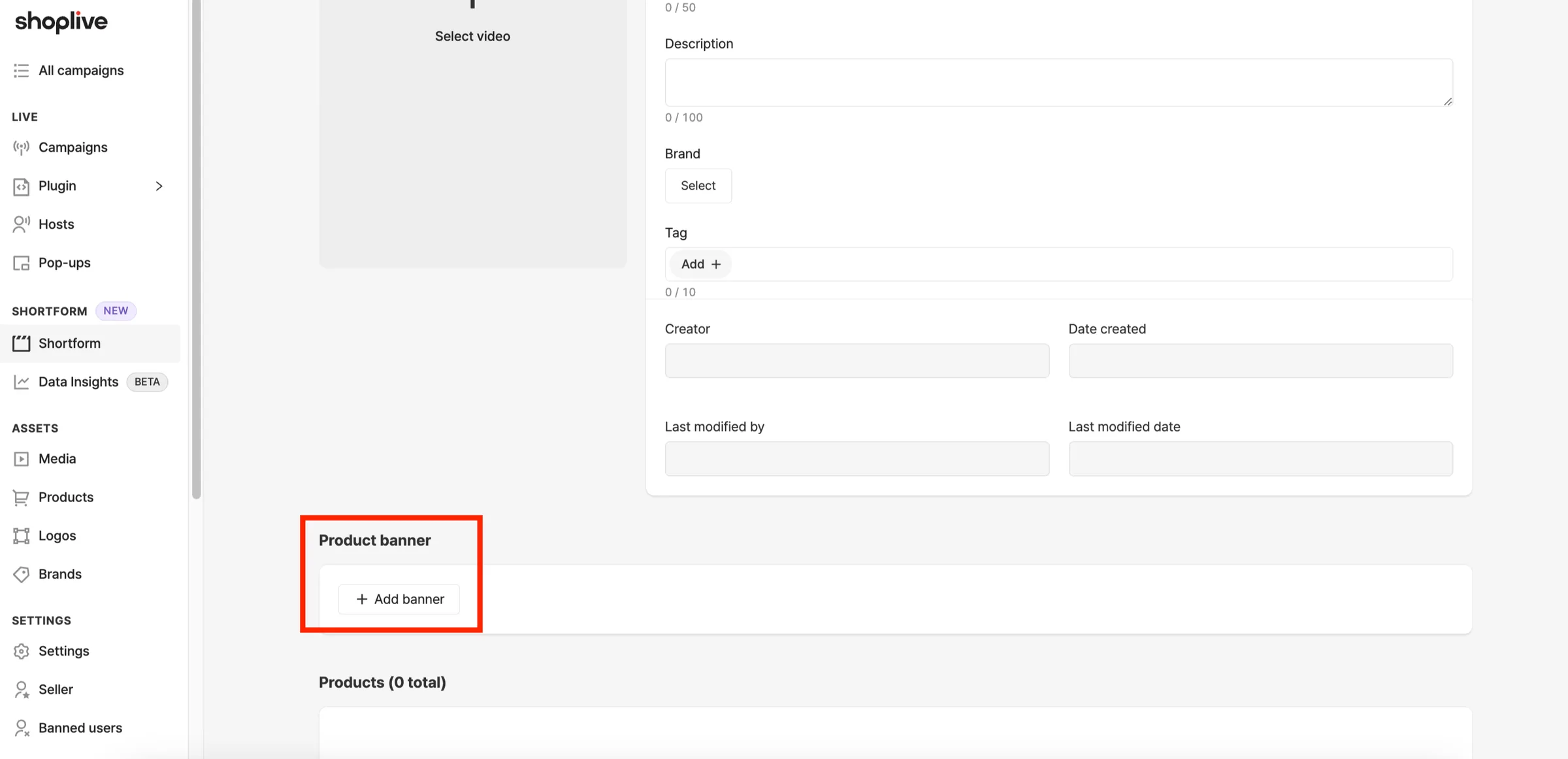Click the Settings gear icon

[x=21, y=651]
